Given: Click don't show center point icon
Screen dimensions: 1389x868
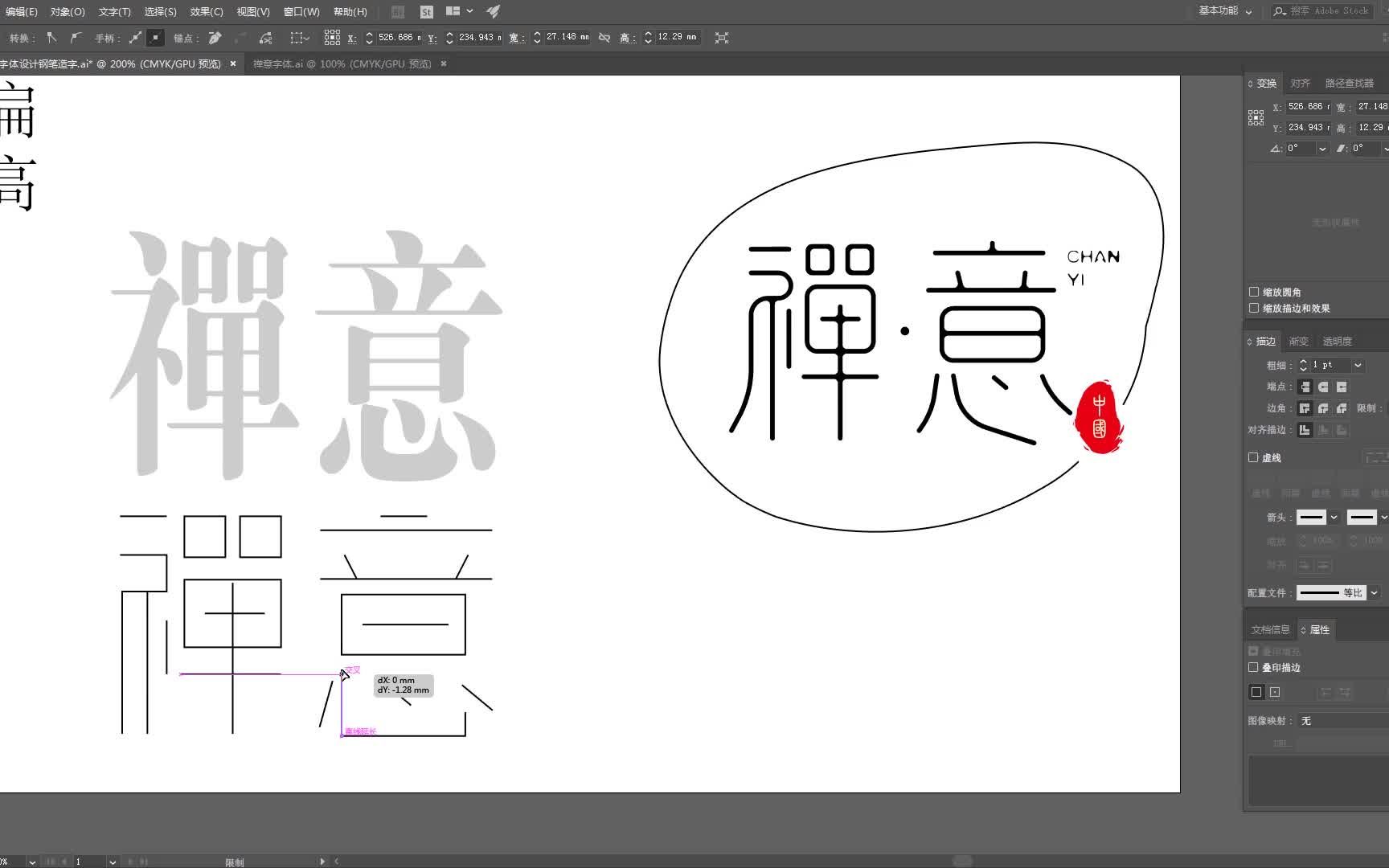Looking at the screenshot, I should 1257,692.
